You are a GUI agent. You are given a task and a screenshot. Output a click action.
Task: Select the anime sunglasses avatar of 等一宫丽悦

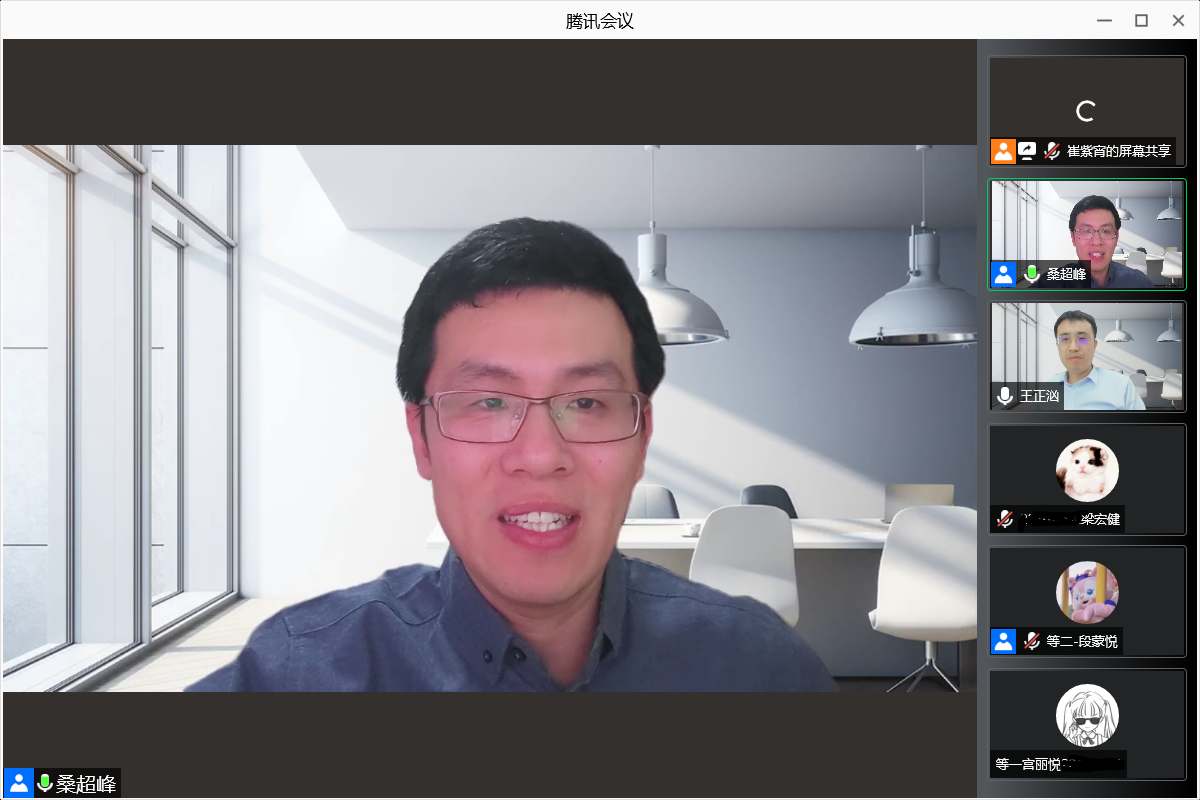tap(1087, 715)
